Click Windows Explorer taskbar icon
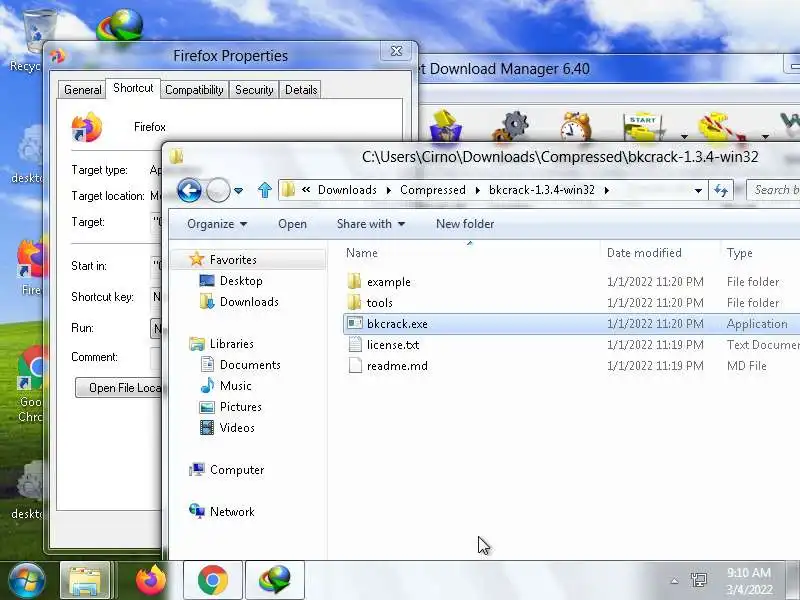Image resolution: width=800 pixels, height=600 pixels. pyautogui.click(x=85, y=581)
